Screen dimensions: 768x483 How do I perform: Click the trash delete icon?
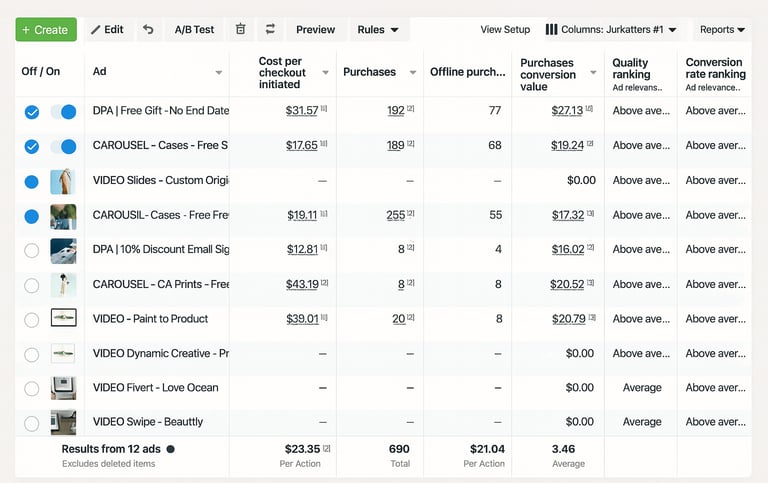[240, 29]
